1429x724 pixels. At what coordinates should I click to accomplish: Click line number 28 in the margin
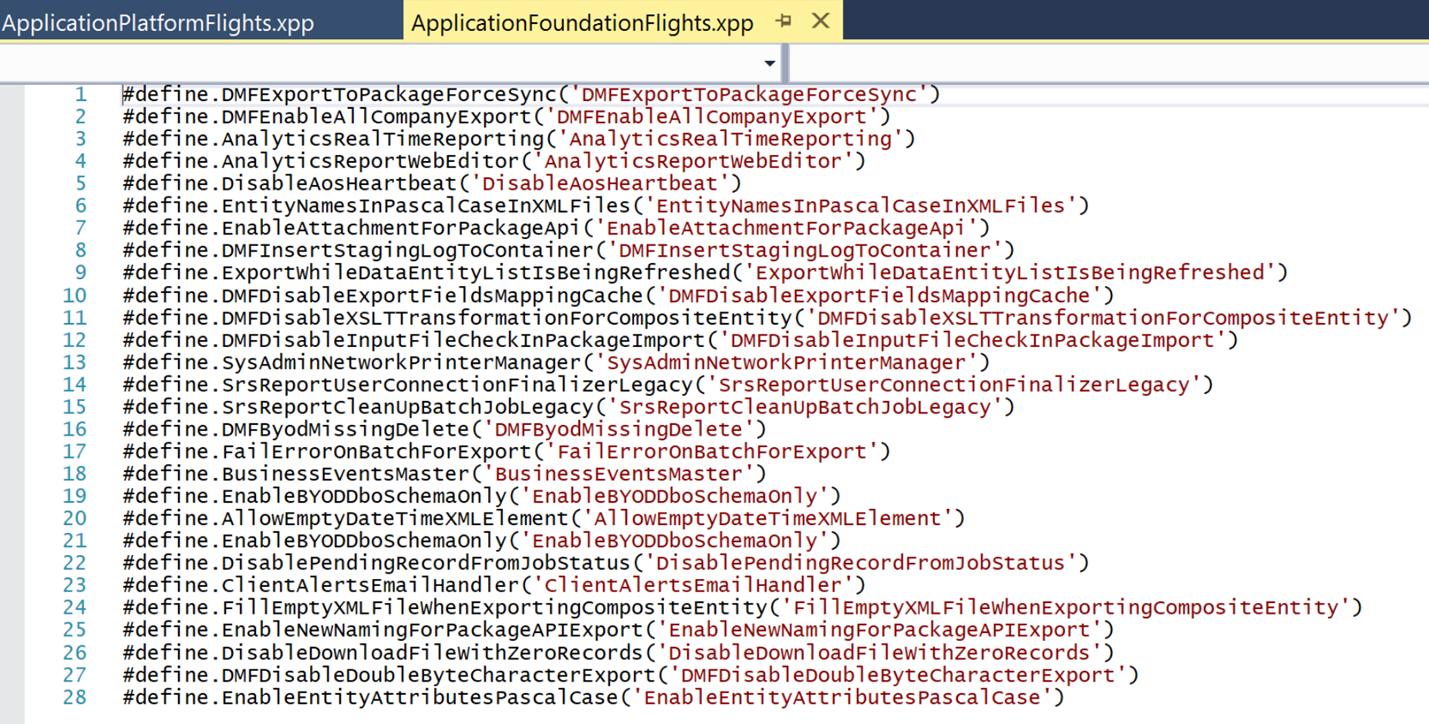[75, 697]
